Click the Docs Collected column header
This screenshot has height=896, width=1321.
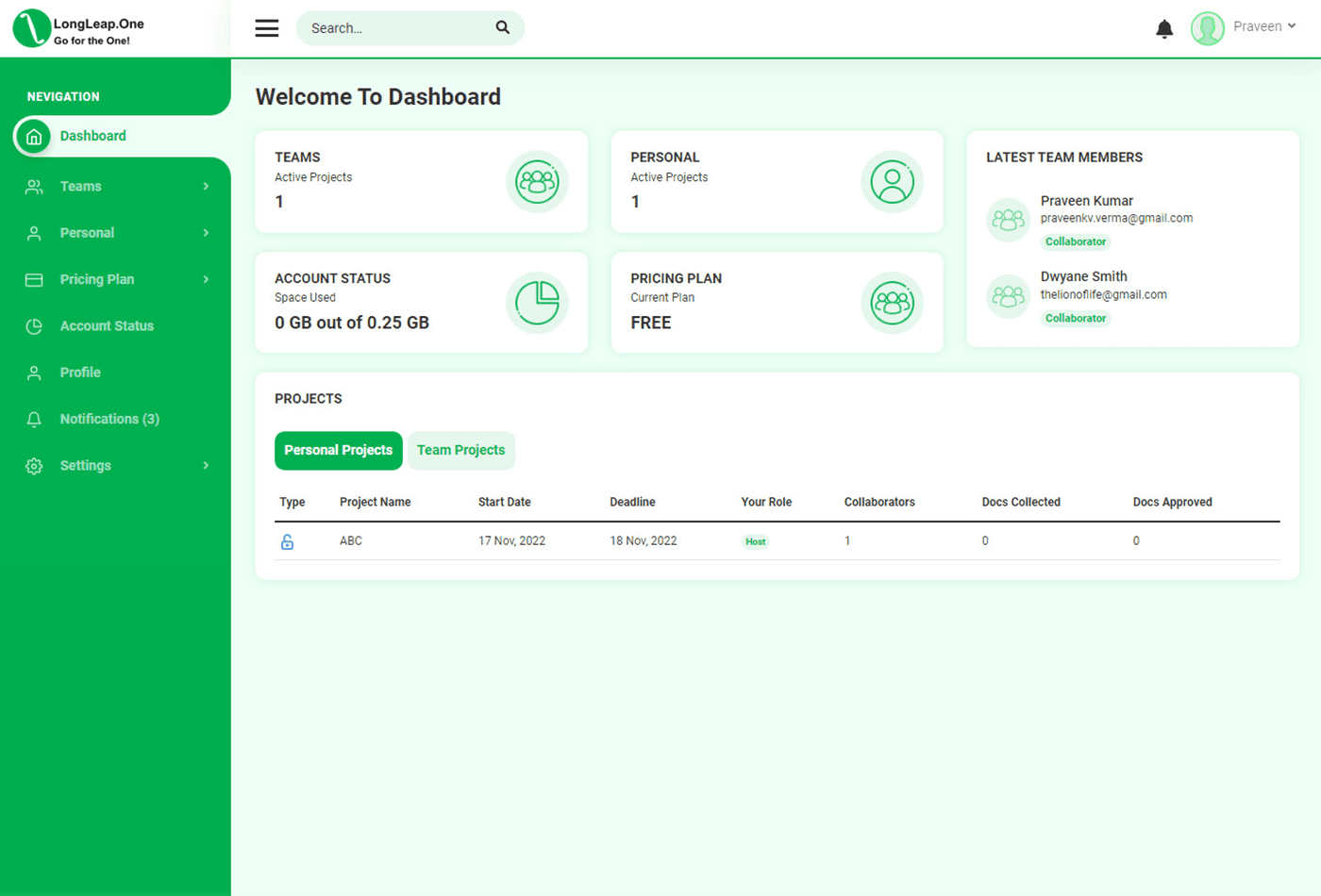coord(1021,502)
